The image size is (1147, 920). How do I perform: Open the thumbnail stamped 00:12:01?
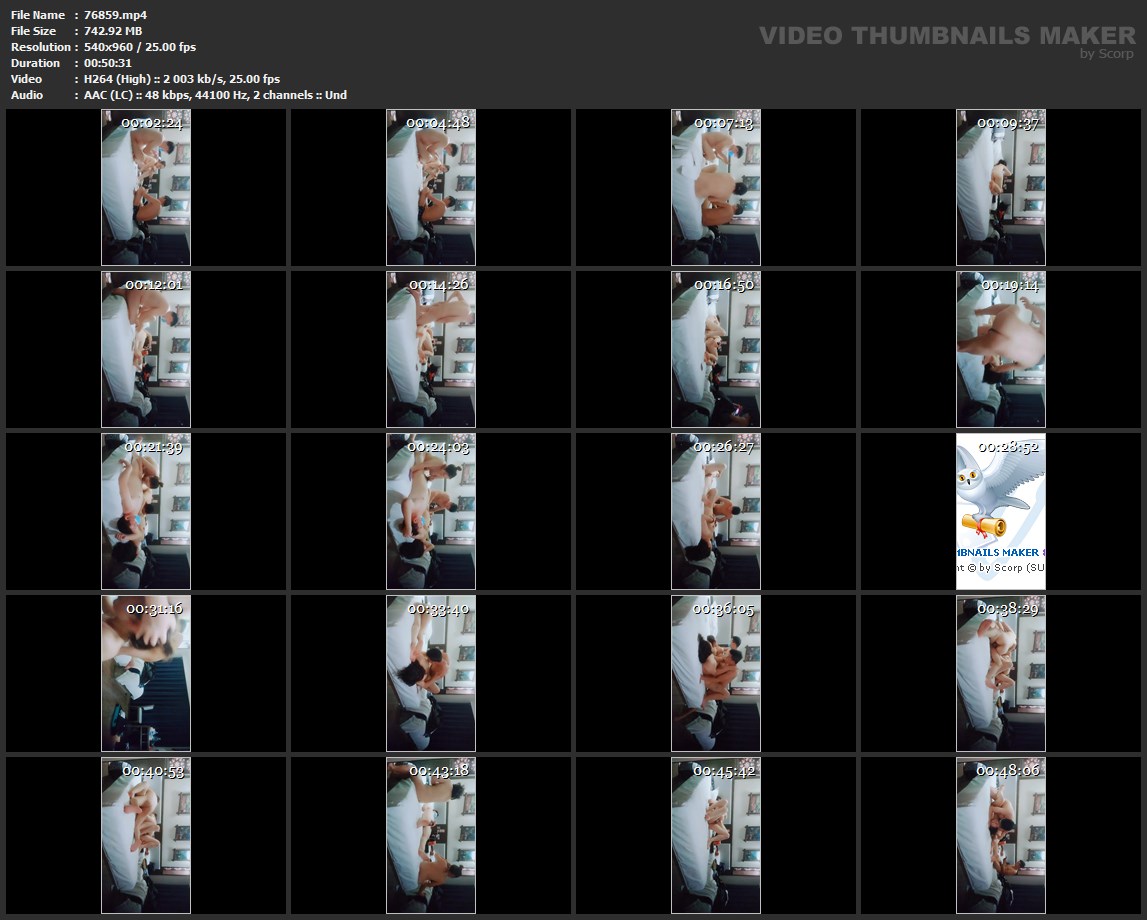[146, 349]
